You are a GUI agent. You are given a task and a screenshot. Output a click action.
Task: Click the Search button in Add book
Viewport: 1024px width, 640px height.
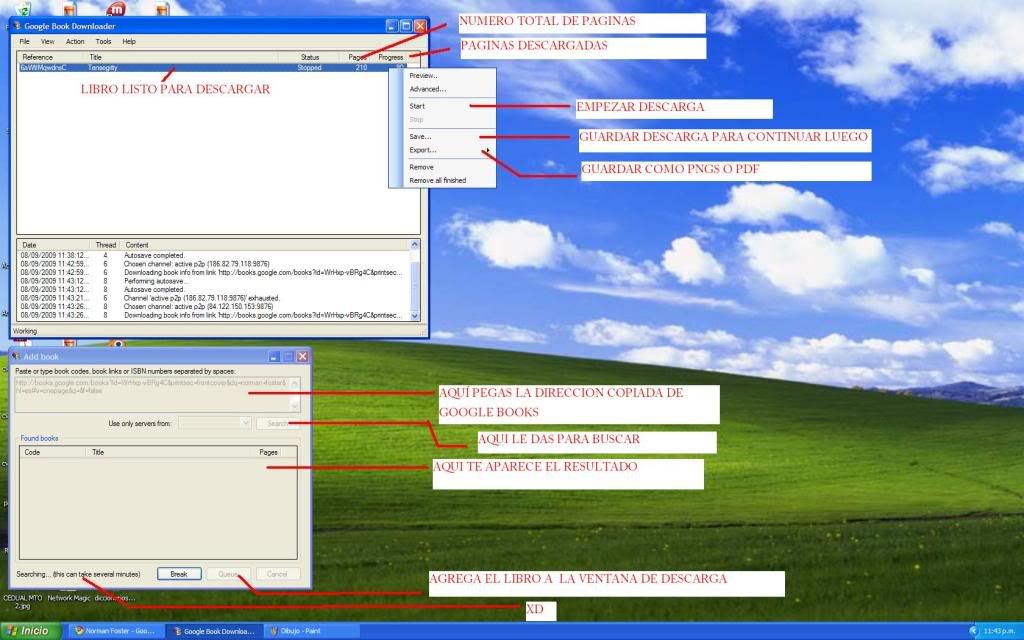click(x=277, y=423)
